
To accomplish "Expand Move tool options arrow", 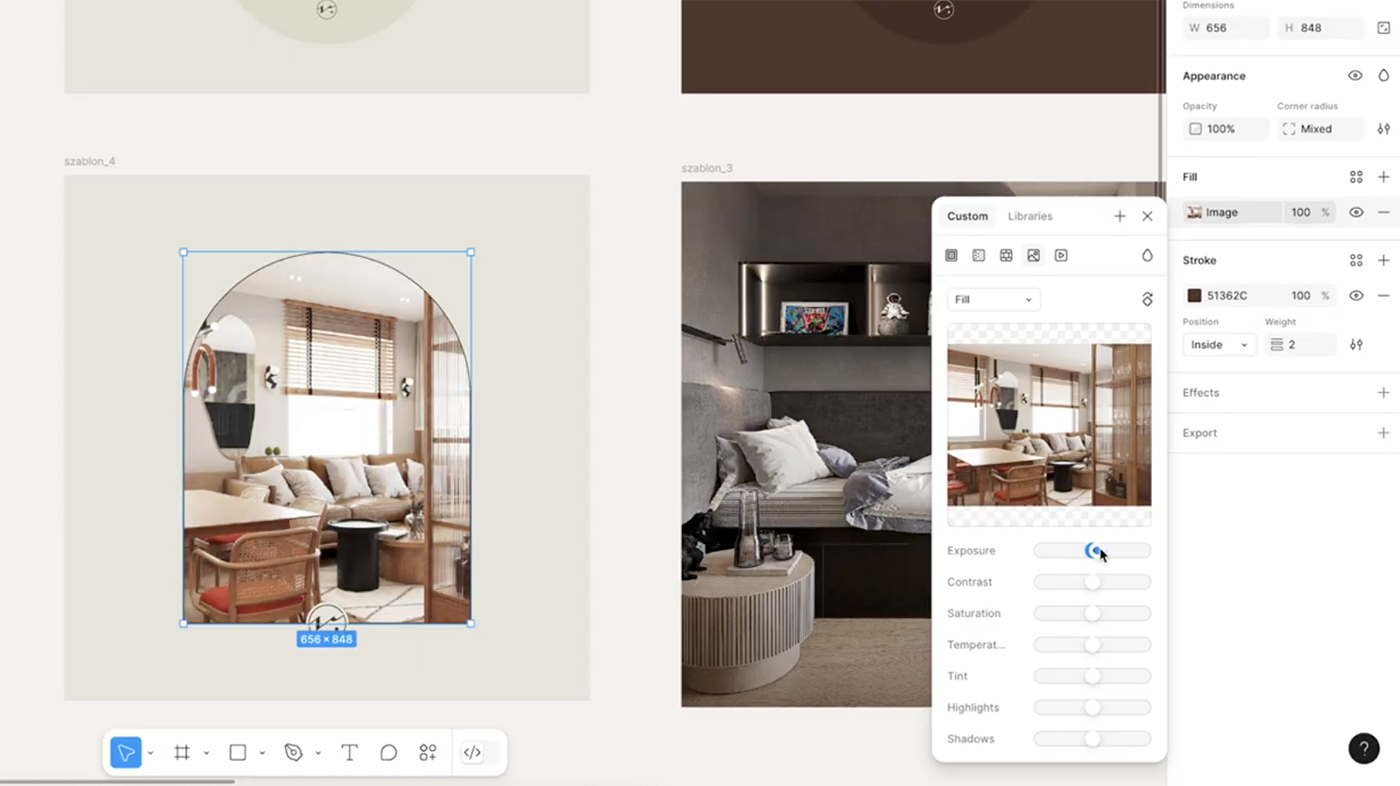I will [151, 753].
